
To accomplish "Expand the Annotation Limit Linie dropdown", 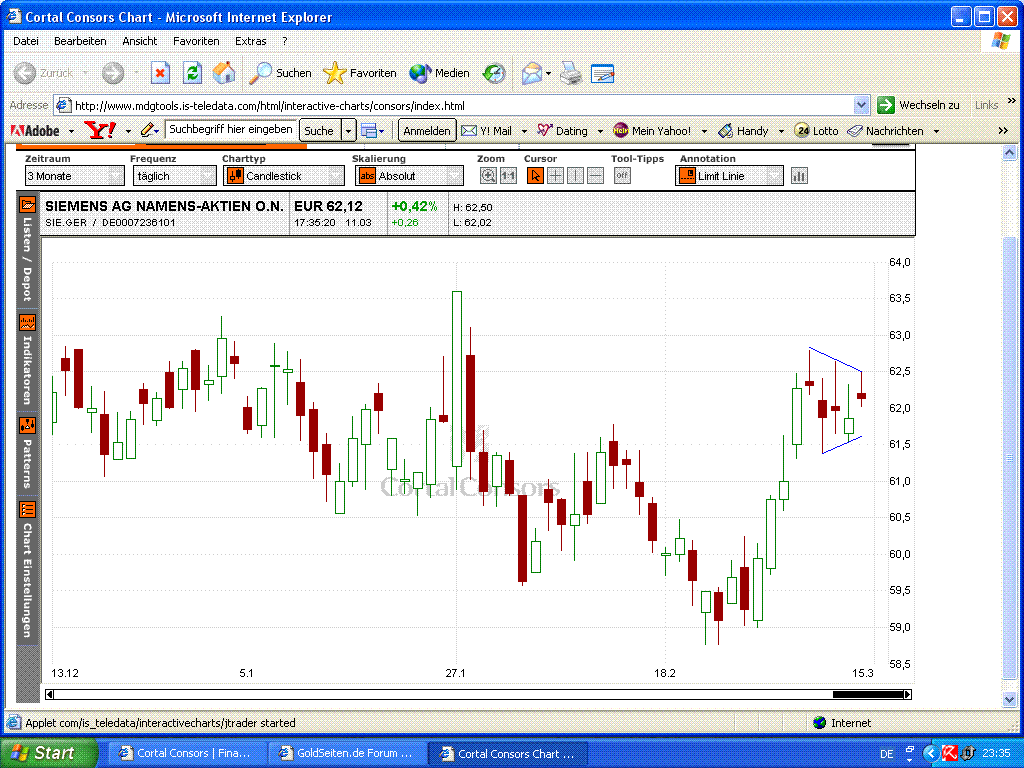I will point(729,176).
